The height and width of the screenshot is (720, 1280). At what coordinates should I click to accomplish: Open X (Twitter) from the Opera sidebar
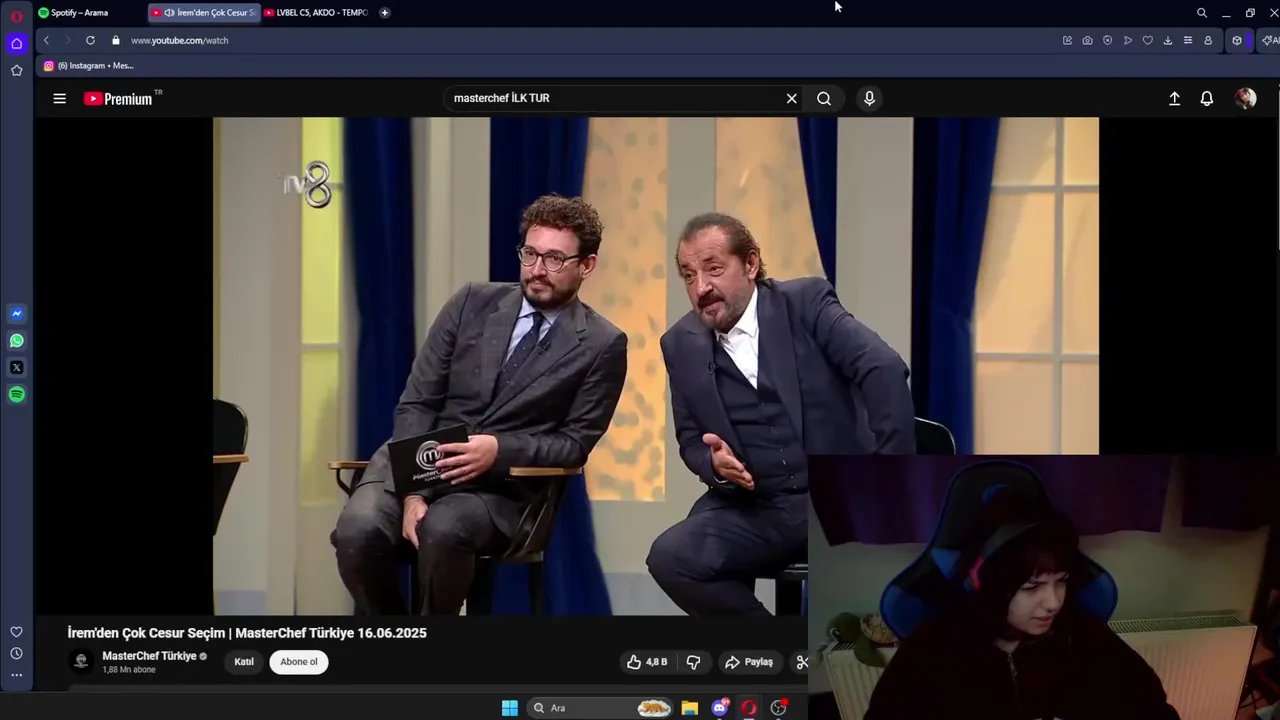click(x=16, y=368)
